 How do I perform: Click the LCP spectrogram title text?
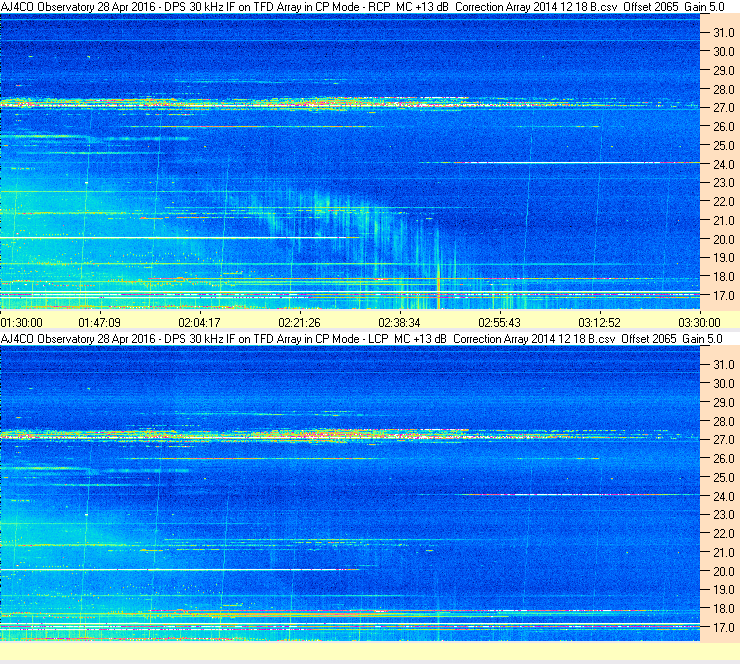(362, 339)
